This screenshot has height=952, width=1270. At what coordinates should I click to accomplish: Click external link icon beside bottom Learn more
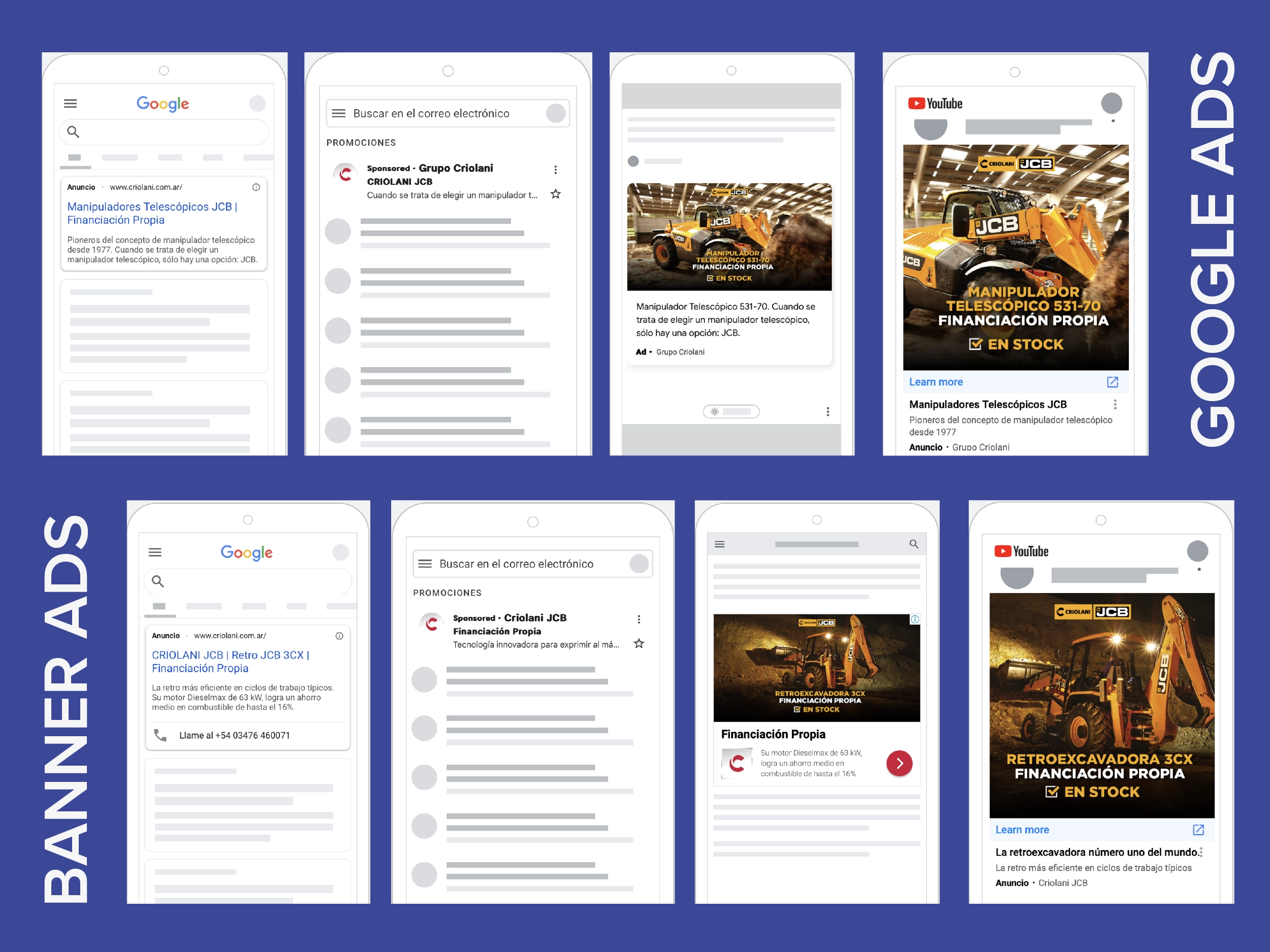click(x=1198, y=830)
